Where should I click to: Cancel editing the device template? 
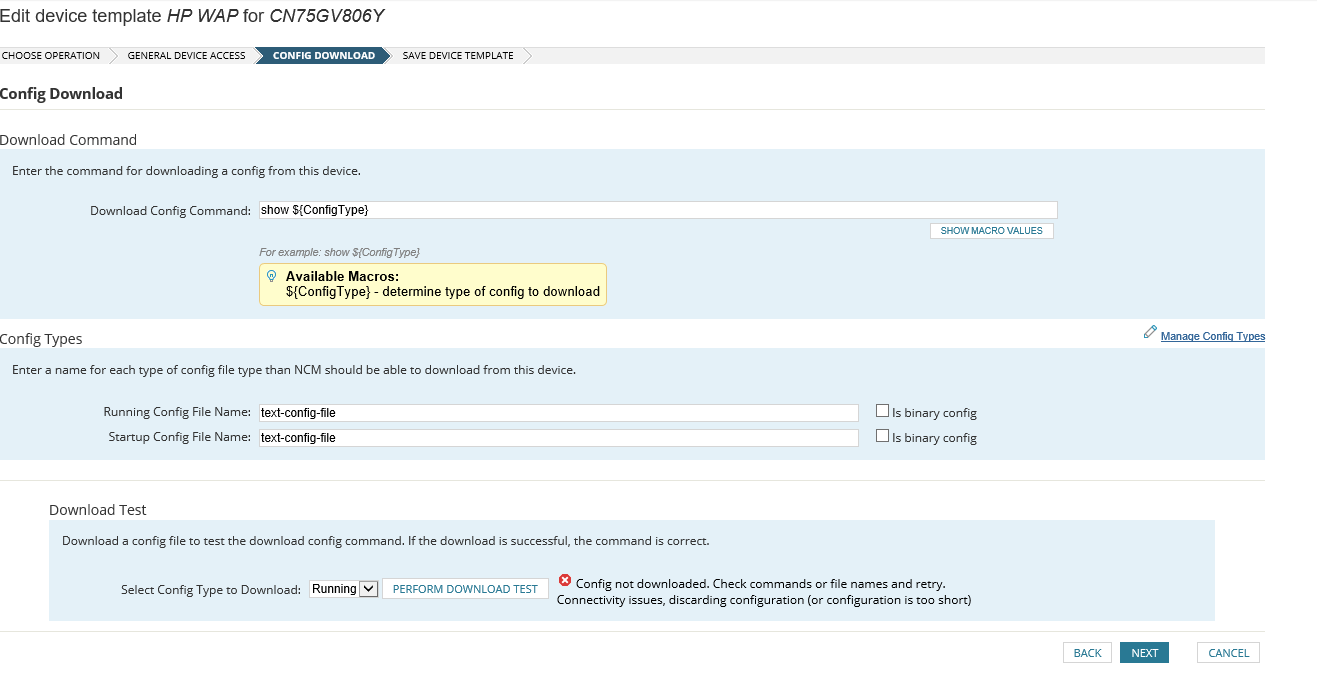(1228, 653)
